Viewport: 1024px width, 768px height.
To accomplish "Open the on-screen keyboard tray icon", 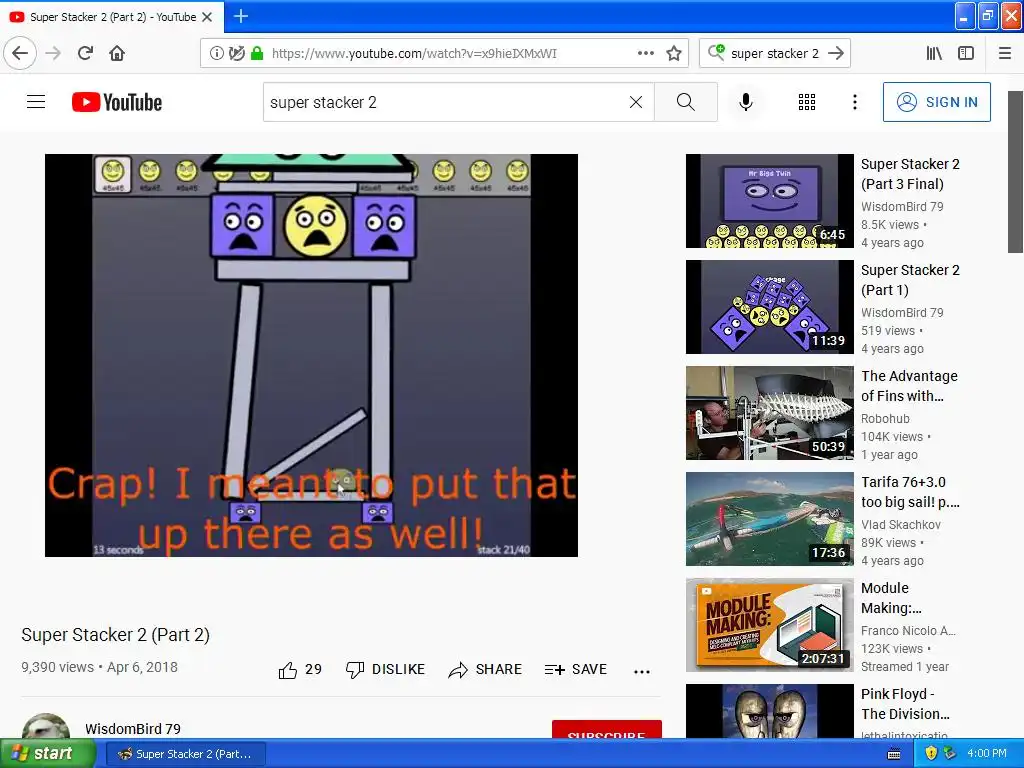I will [894, 754].
